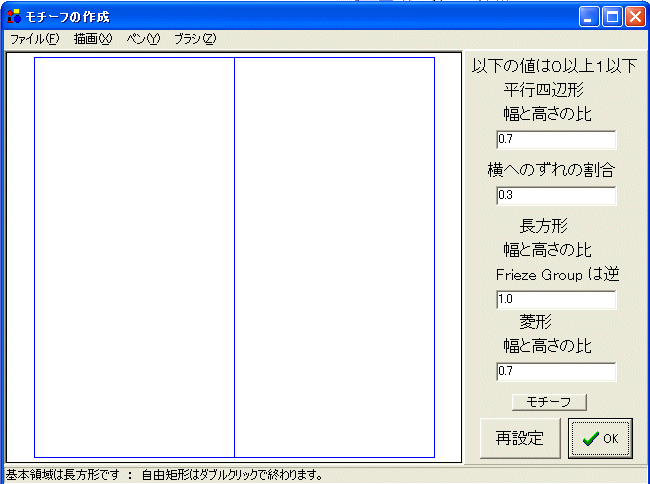The height and width of the screenshot is (484, 650).
Task: Click the app icon in title bar
Action: pyautogui.click(x=14, y=16)
